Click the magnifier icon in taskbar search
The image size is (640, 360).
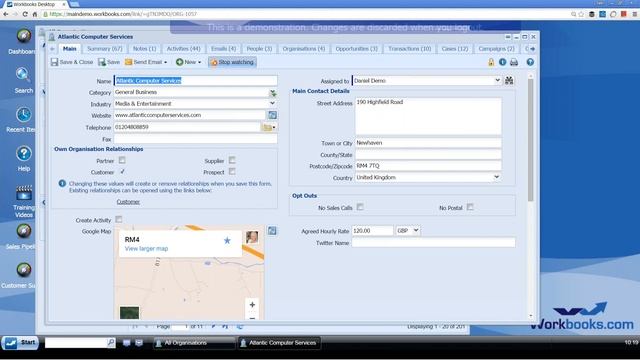[111, 342]
